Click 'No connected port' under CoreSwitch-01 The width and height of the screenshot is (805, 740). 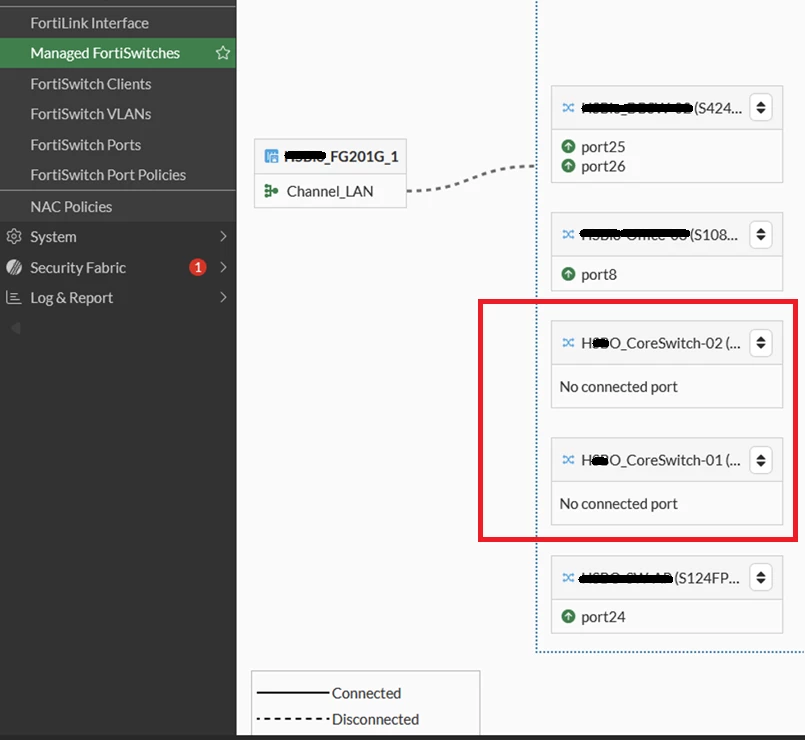coord(619,504)
